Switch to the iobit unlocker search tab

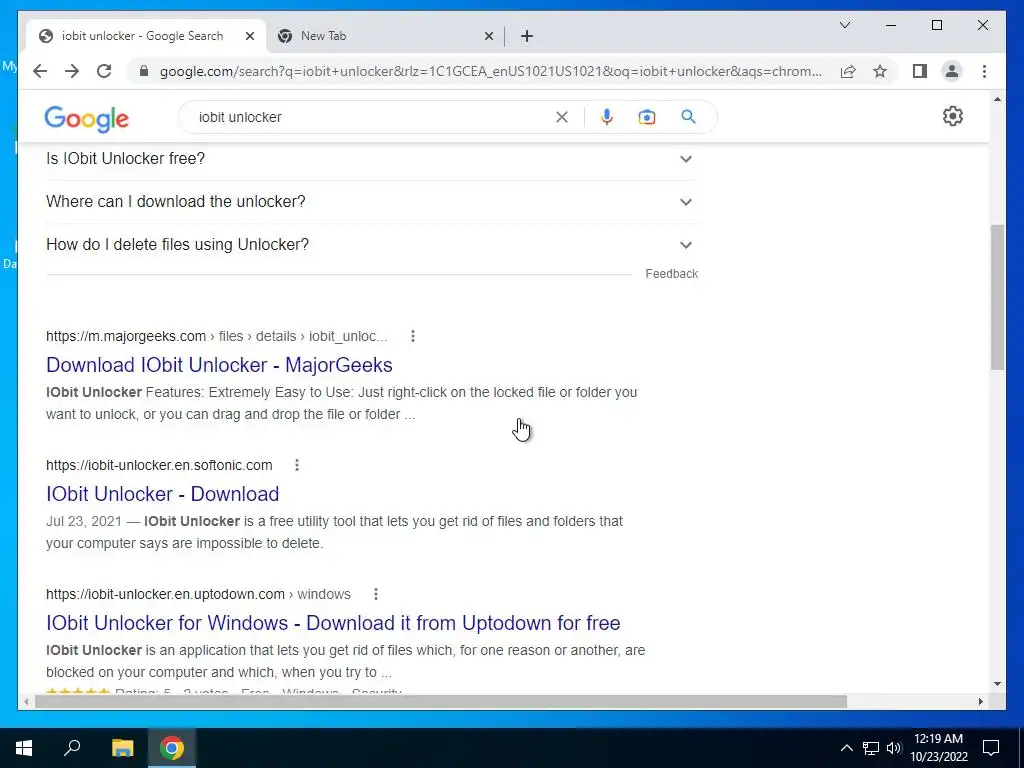tap(144, 36)
